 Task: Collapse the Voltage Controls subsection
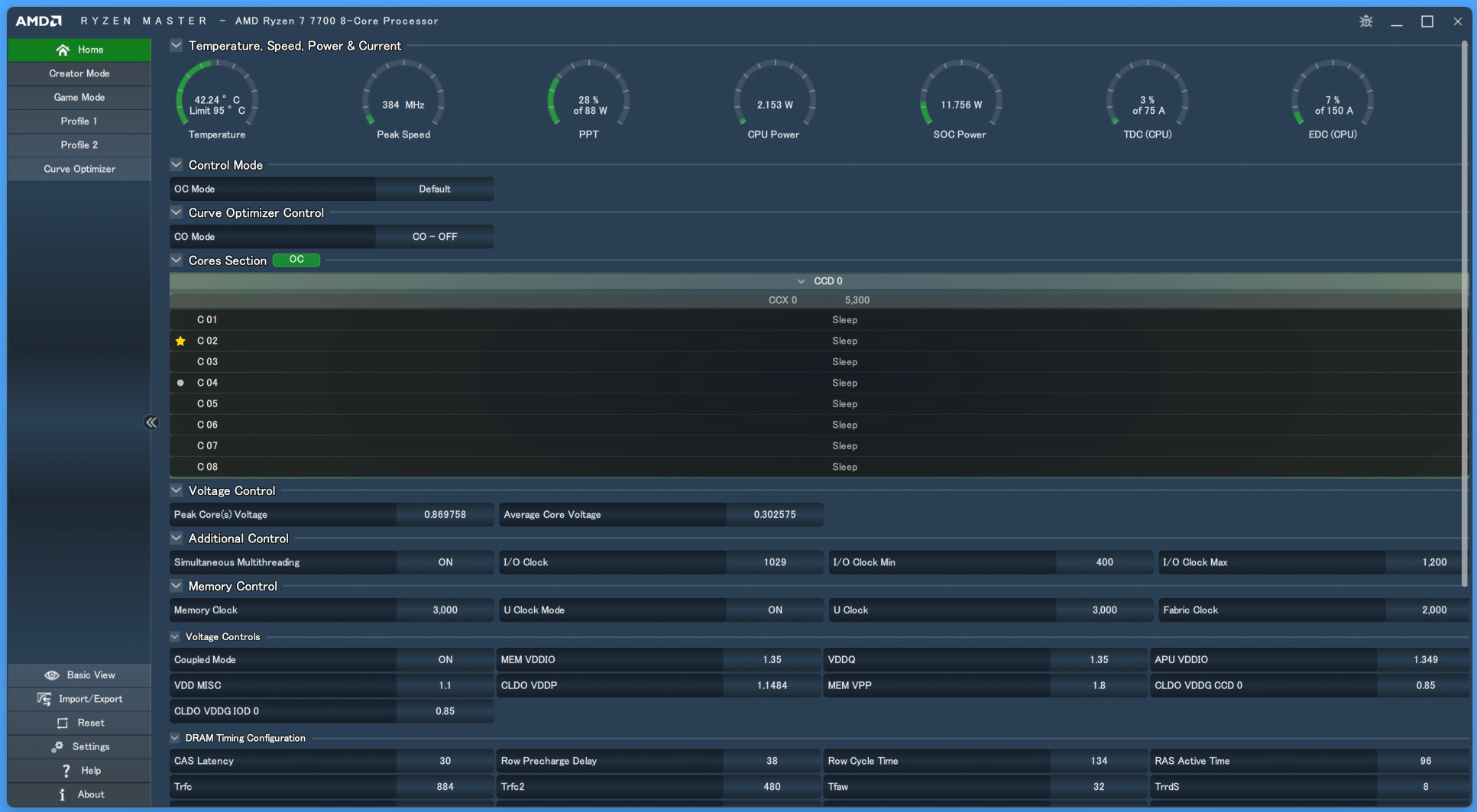point(175,636)
